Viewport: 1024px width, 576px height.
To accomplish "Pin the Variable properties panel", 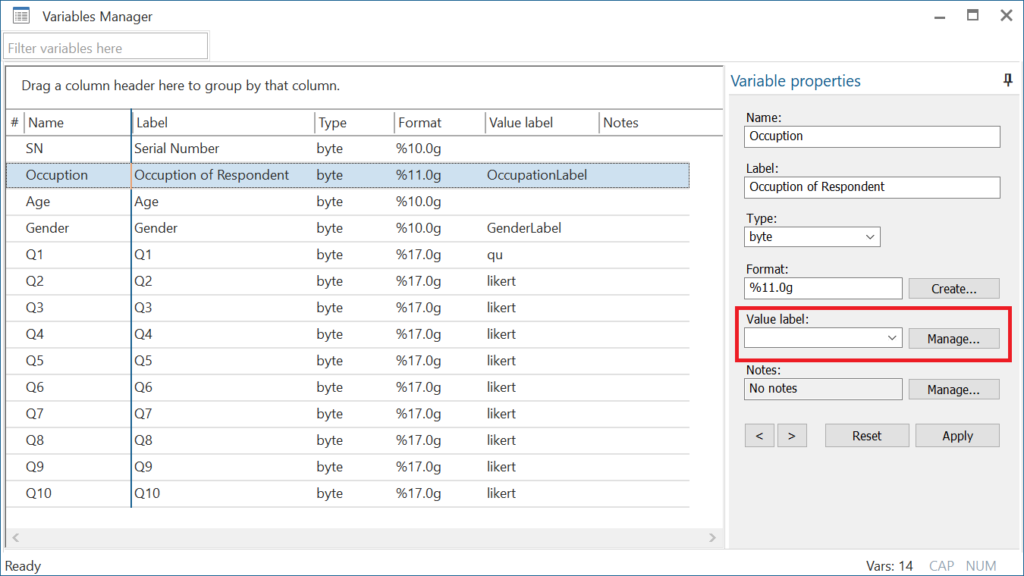I will [x=1008, y=80].
